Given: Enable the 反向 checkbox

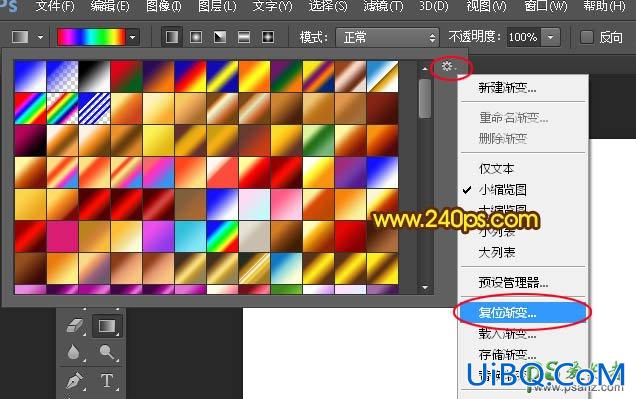Looking at the screenshot, I should [587, 37].
